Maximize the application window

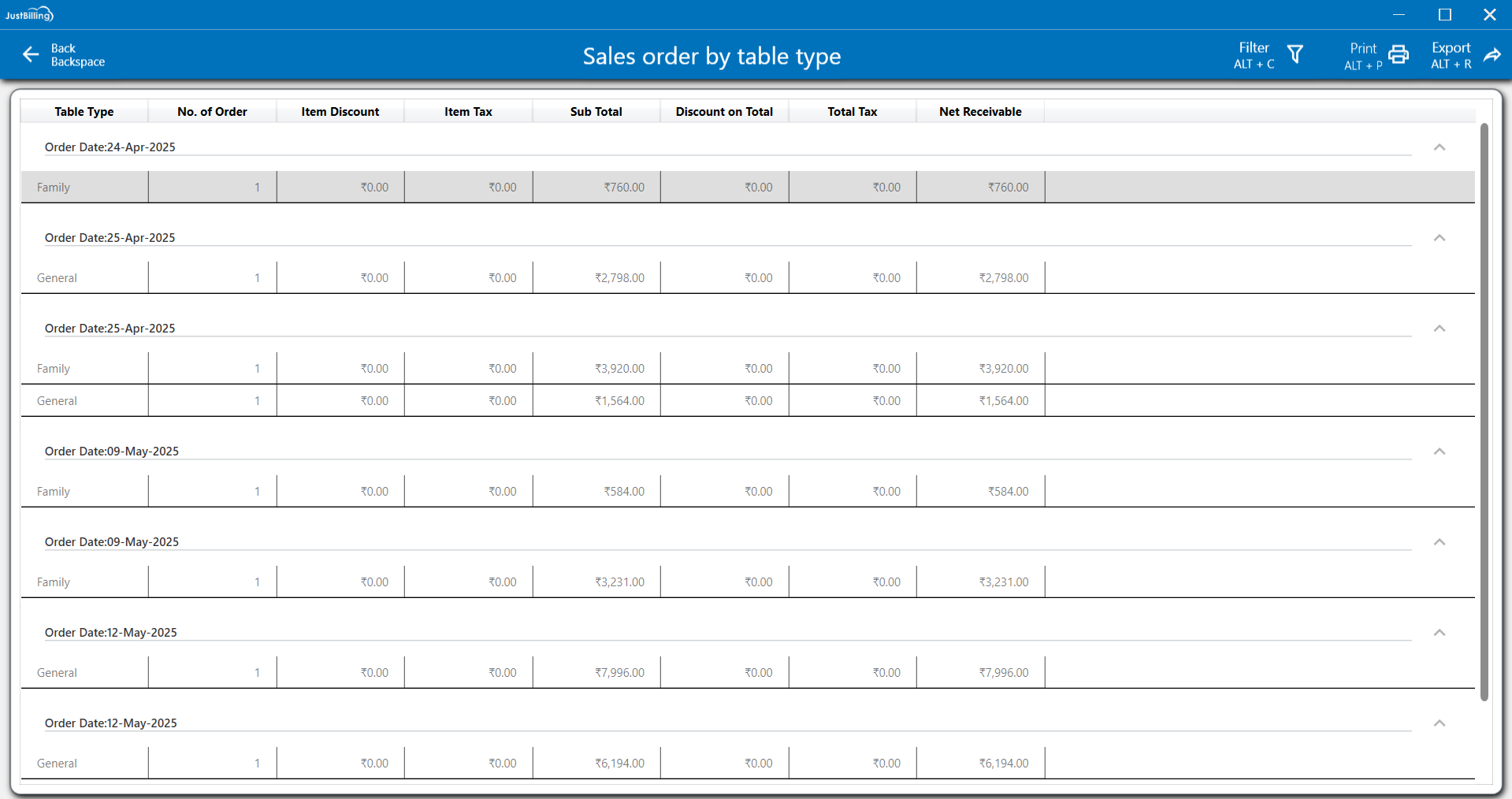1444,14
